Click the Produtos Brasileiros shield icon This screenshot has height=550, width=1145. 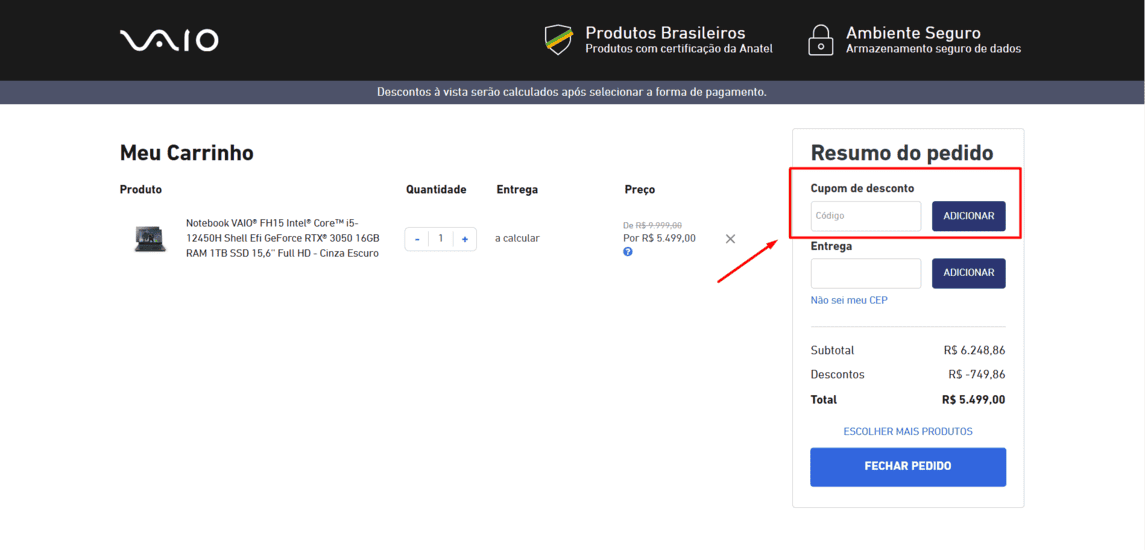coord(559,39)
